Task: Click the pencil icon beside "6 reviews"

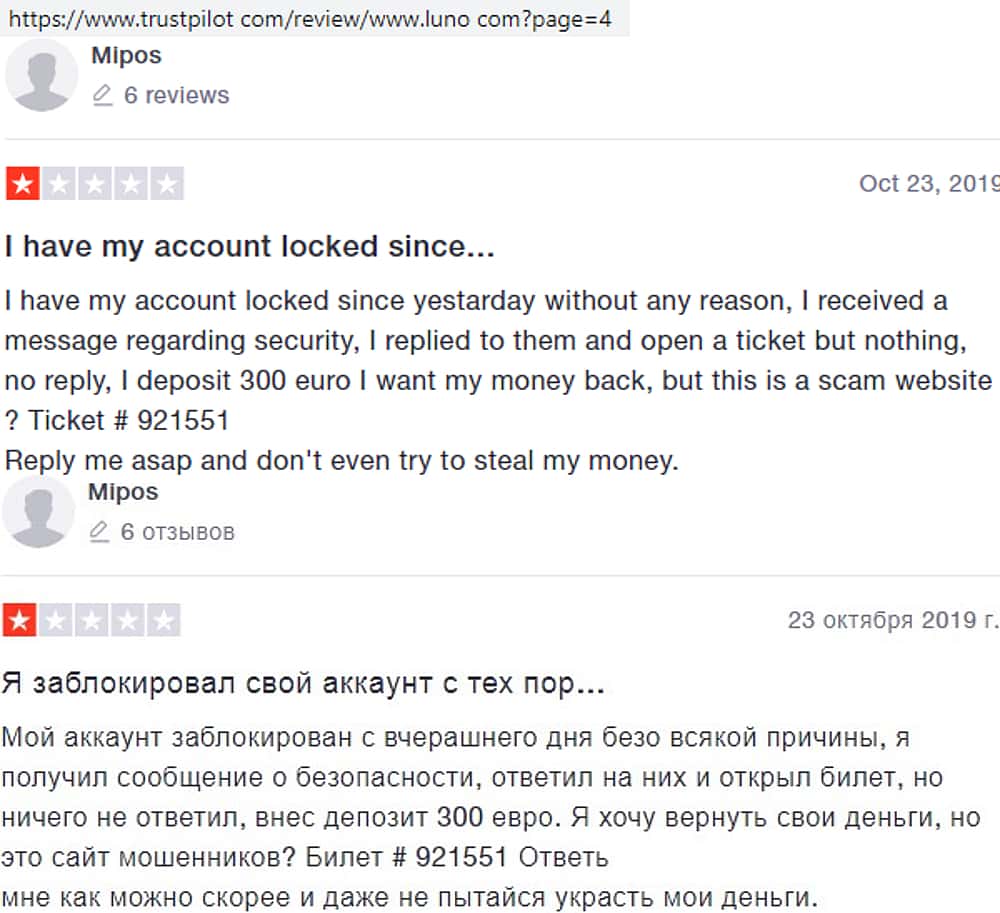Action: click(102, 96)
